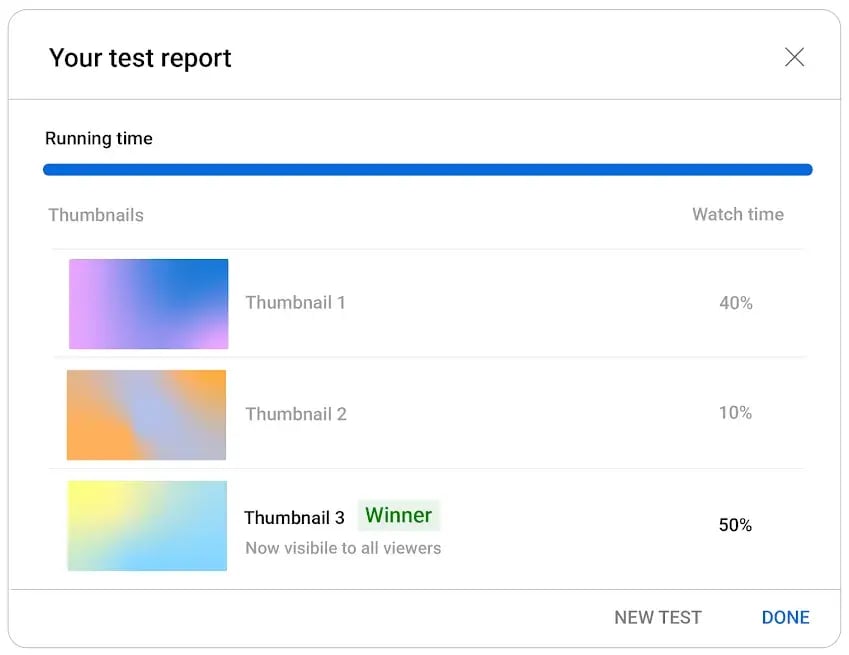Start a NEW TEST
The width and height of the screenshot is (849, 655).
[x=657, y=617]
